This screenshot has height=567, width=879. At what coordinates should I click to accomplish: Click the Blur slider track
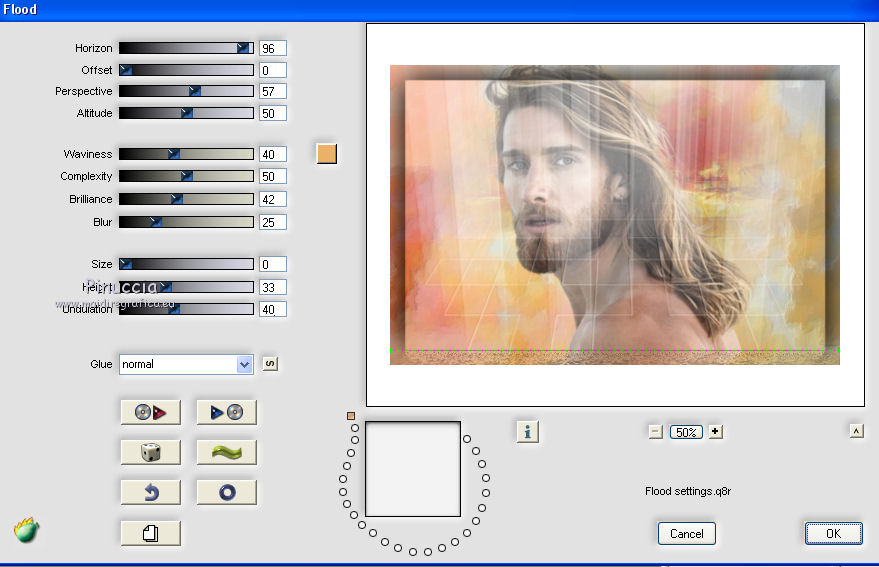(186, 222)
